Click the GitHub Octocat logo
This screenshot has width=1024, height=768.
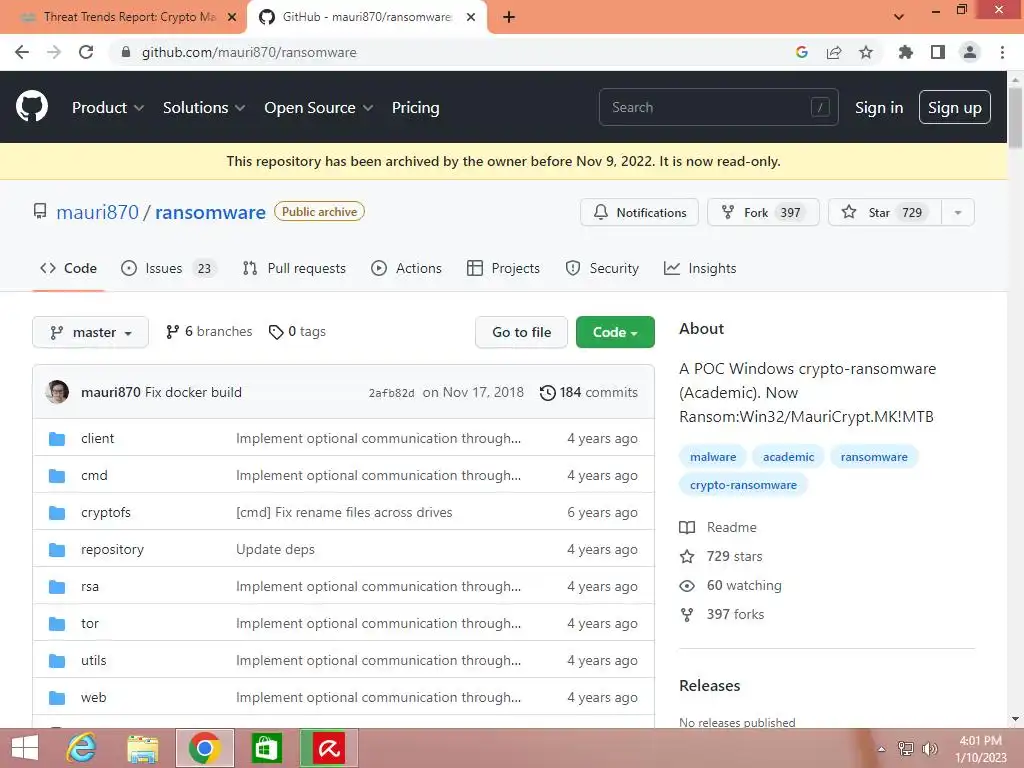(x=32, y=107)
